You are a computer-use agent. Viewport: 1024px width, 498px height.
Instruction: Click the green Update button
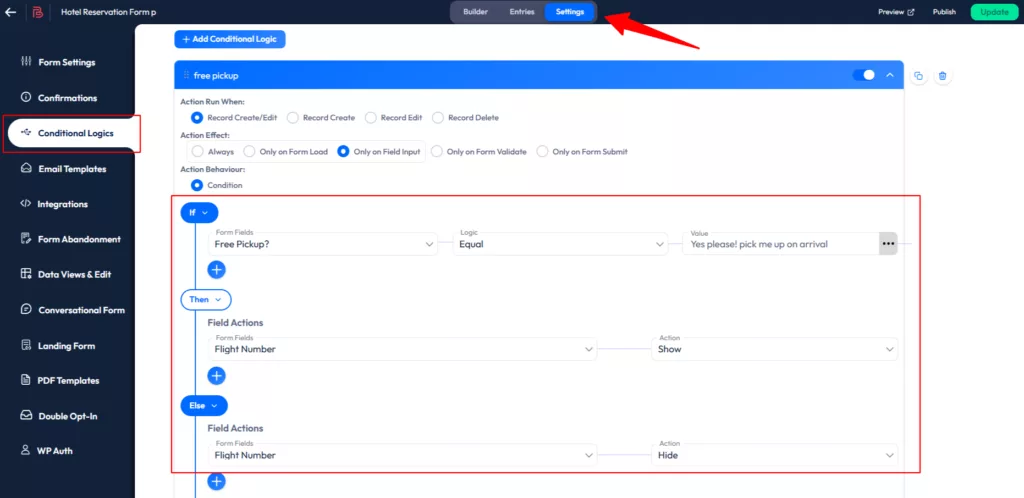[994, 12]
